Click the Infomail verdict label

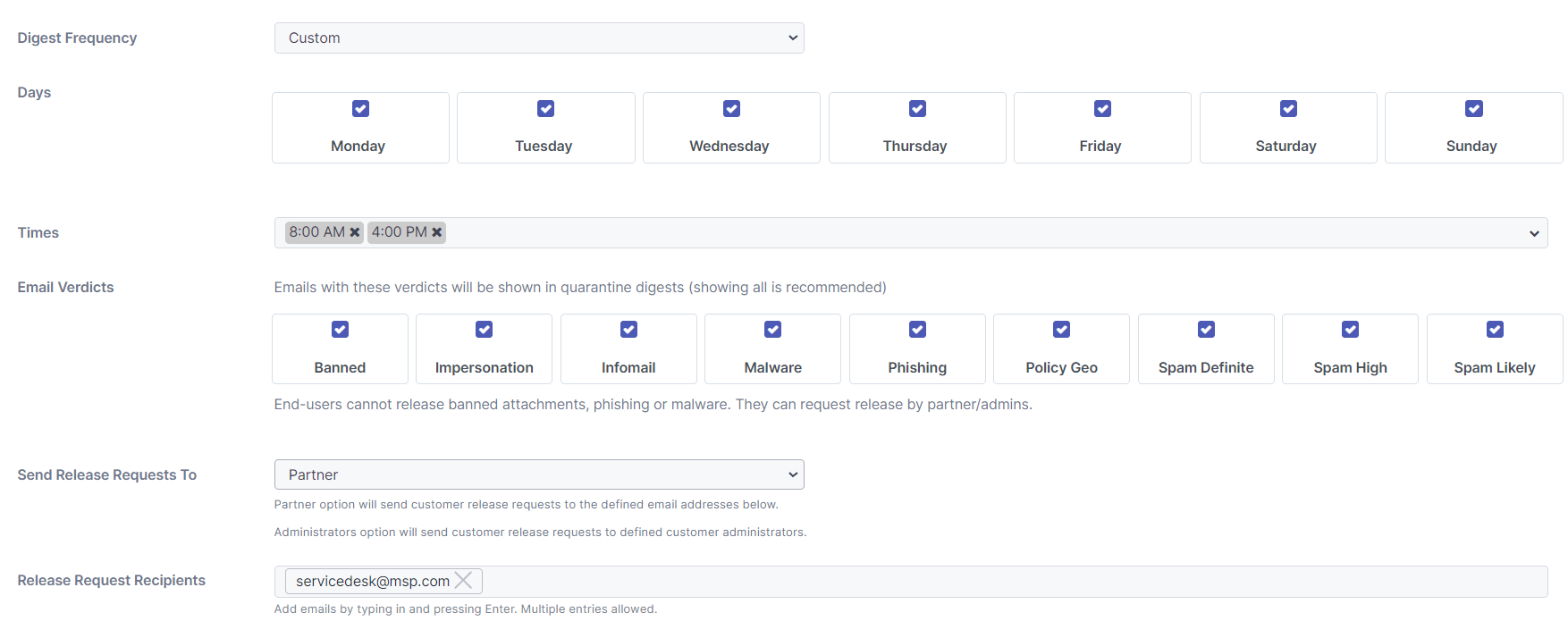[628, 368]
